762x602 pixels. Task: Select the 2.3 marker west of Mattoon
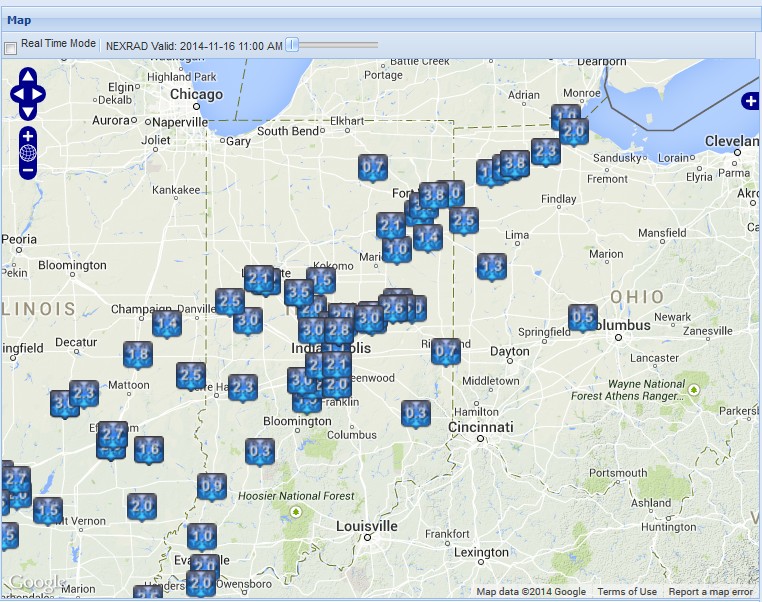coord(84,394)
